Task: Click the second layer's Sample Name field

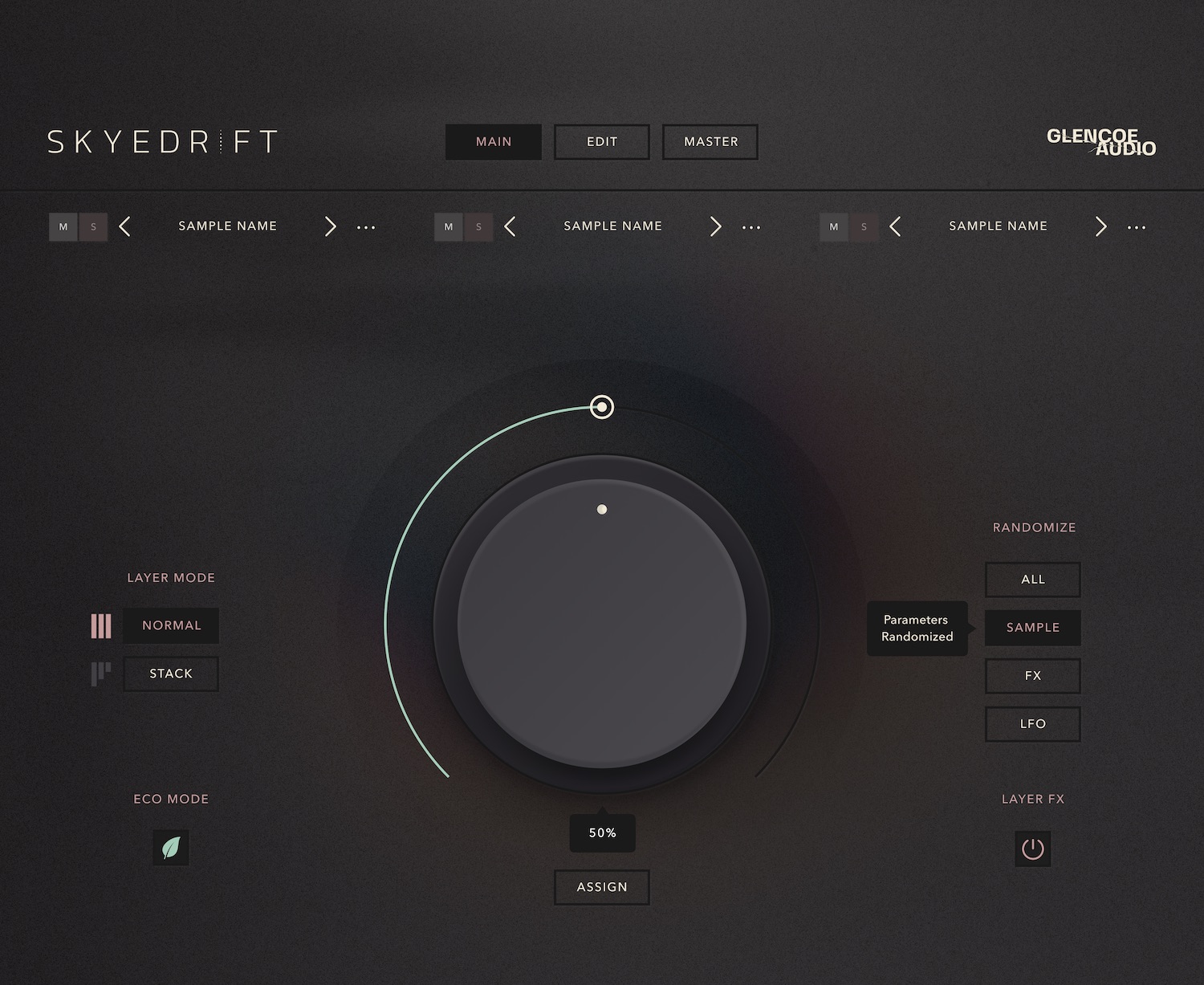Action: (x=613, y=226)
